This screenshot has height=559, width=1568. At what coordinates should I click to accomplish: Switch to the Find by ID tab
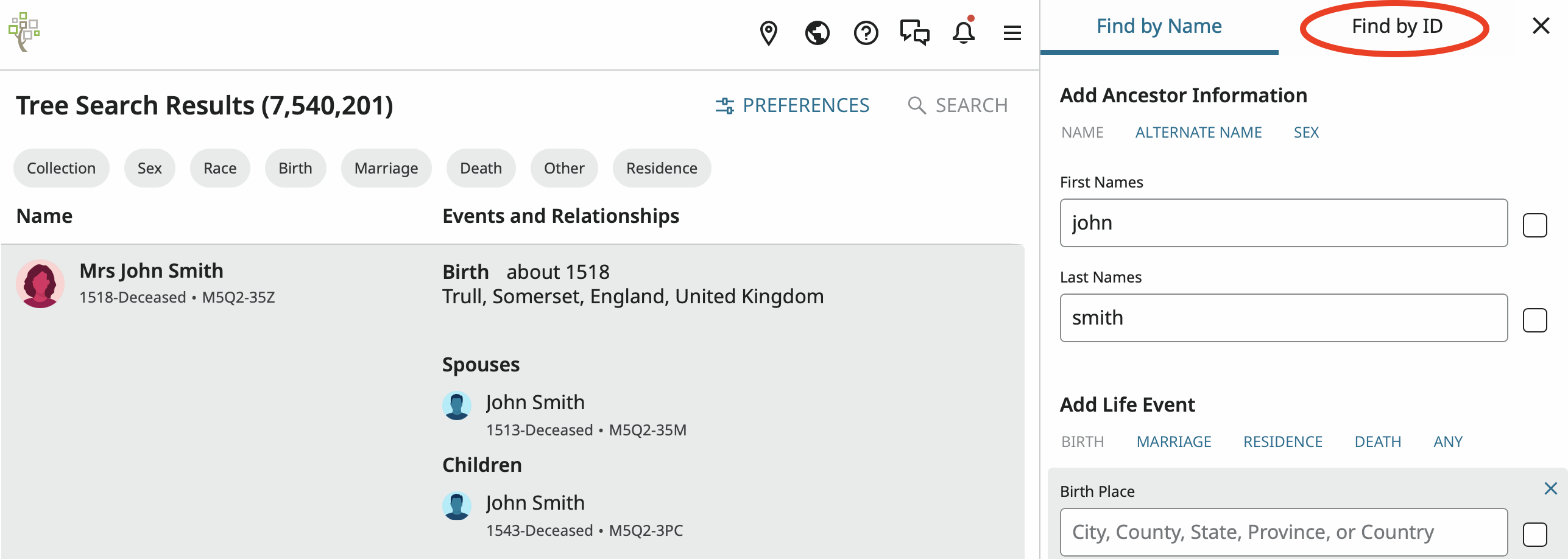1397,27
